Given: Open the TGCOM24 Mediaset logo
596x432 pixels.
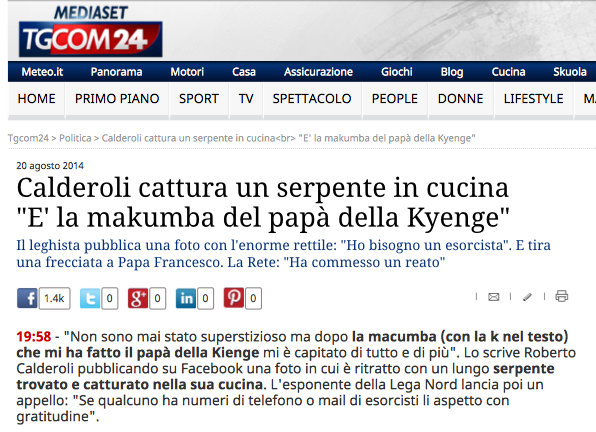Looking at the screenshot, I should click(x=90, y=32).
